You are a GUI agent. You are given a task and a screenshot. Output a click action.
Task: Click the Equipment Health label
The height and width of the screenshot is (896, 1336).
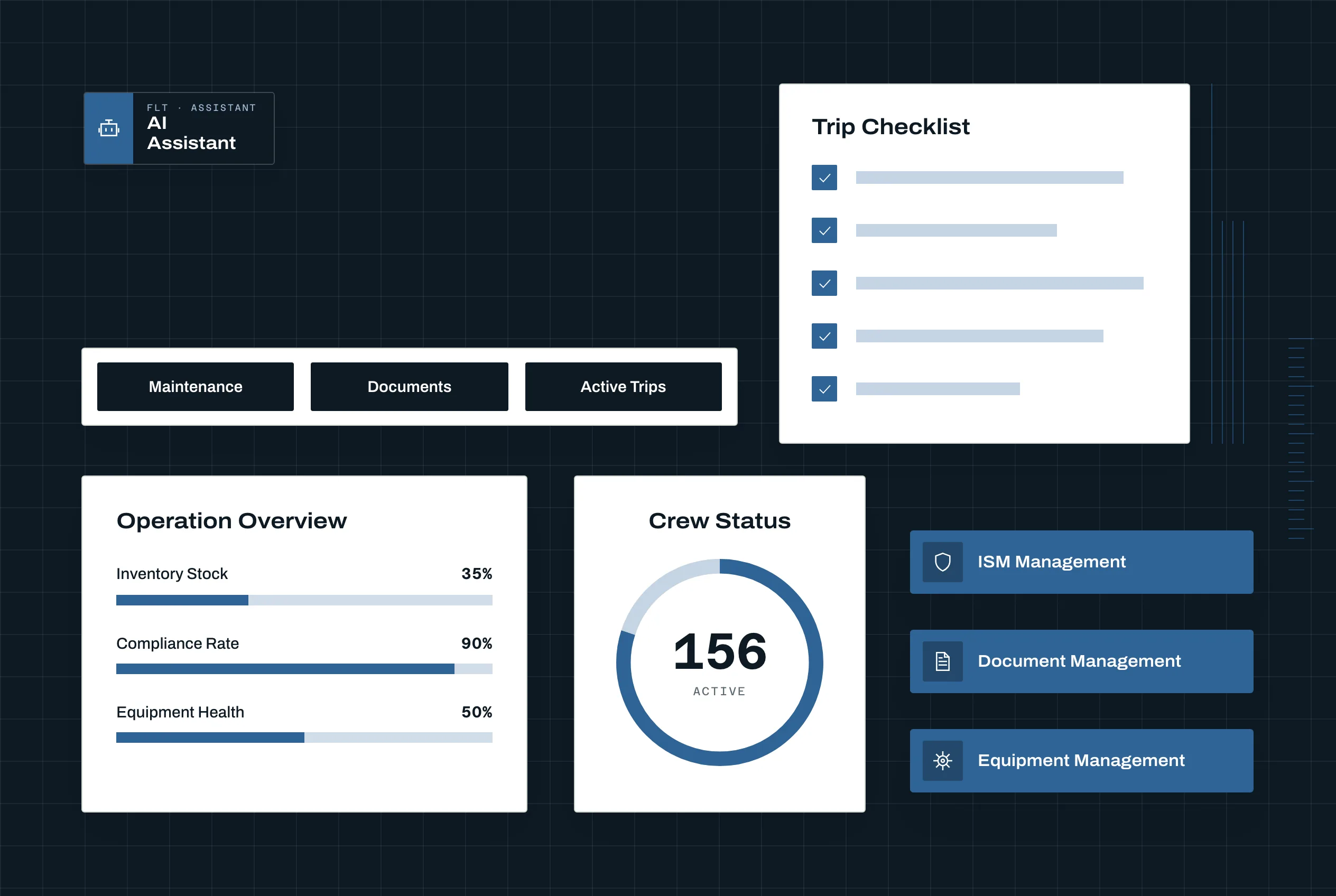(x=180, y=712)
